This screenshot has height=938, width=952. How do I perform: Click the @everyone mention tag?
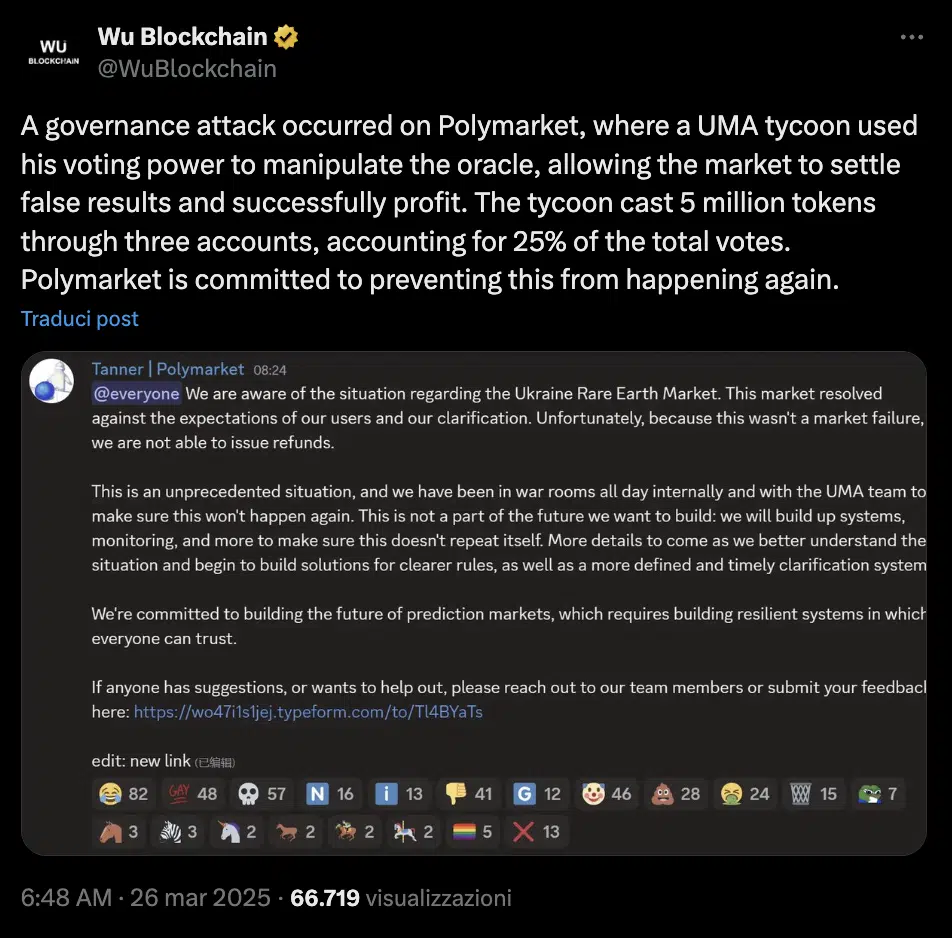coord(136,394)
